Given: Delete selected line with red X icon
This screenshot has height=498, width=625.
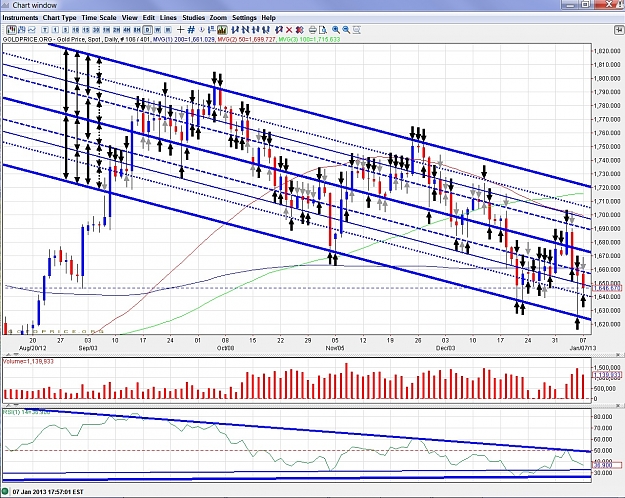Looking at the screenshot, I should 289,30.
